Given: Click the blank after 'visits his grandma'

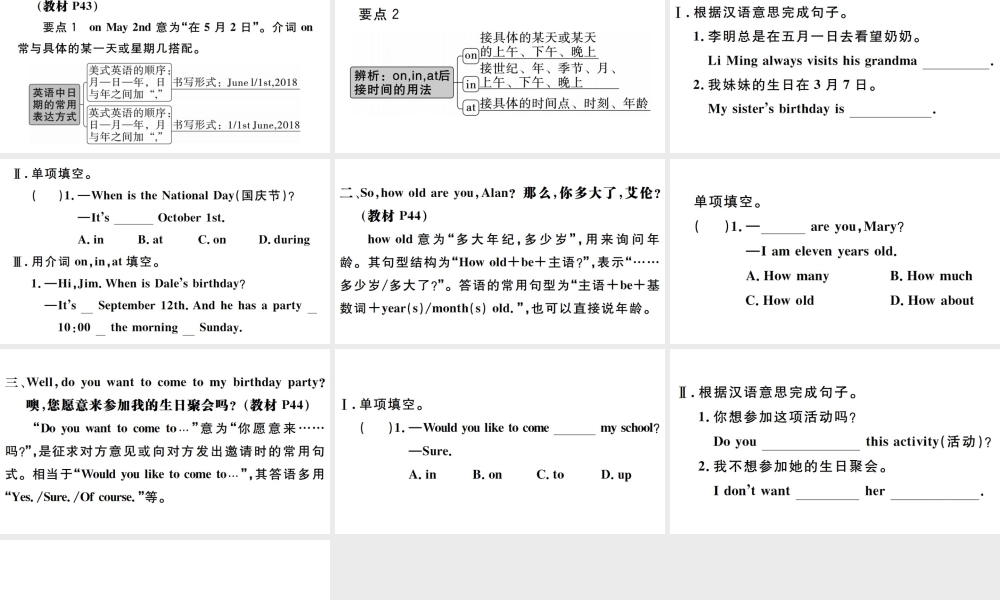Looking at the screenshot, I should tap(956, 62).
